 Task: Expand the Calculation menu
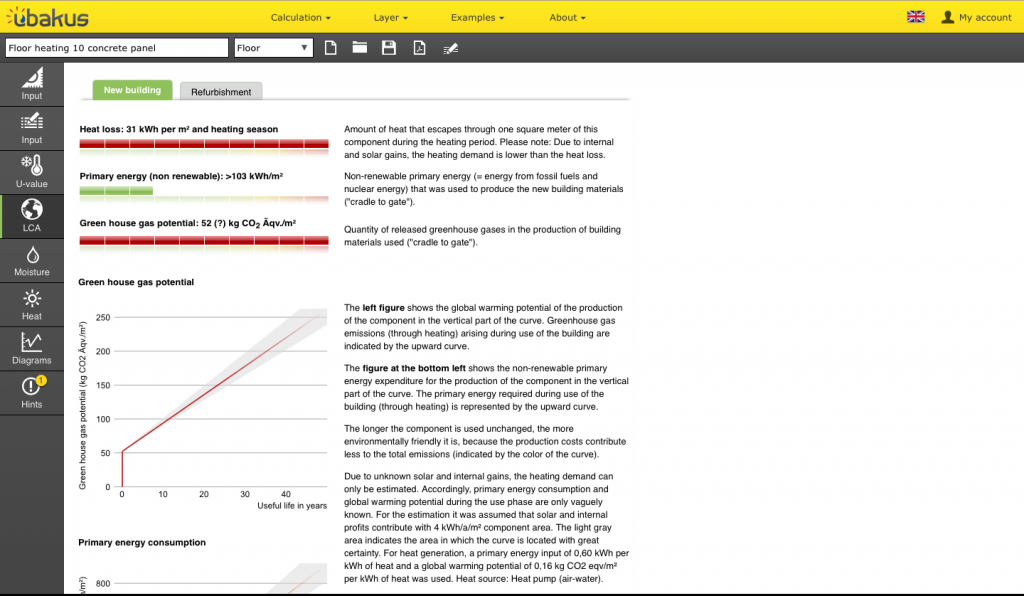(300, 17)
